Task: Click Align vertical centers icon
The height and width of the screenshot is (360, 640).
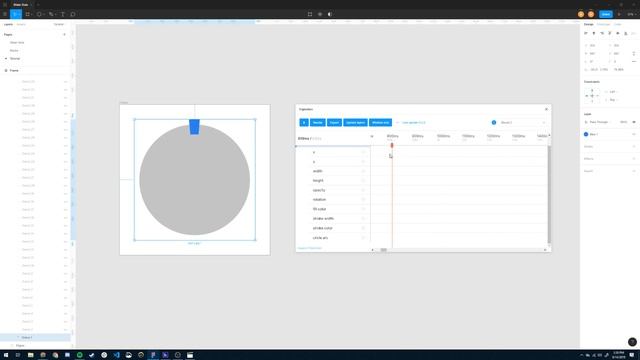Action: tap(618, 33)
